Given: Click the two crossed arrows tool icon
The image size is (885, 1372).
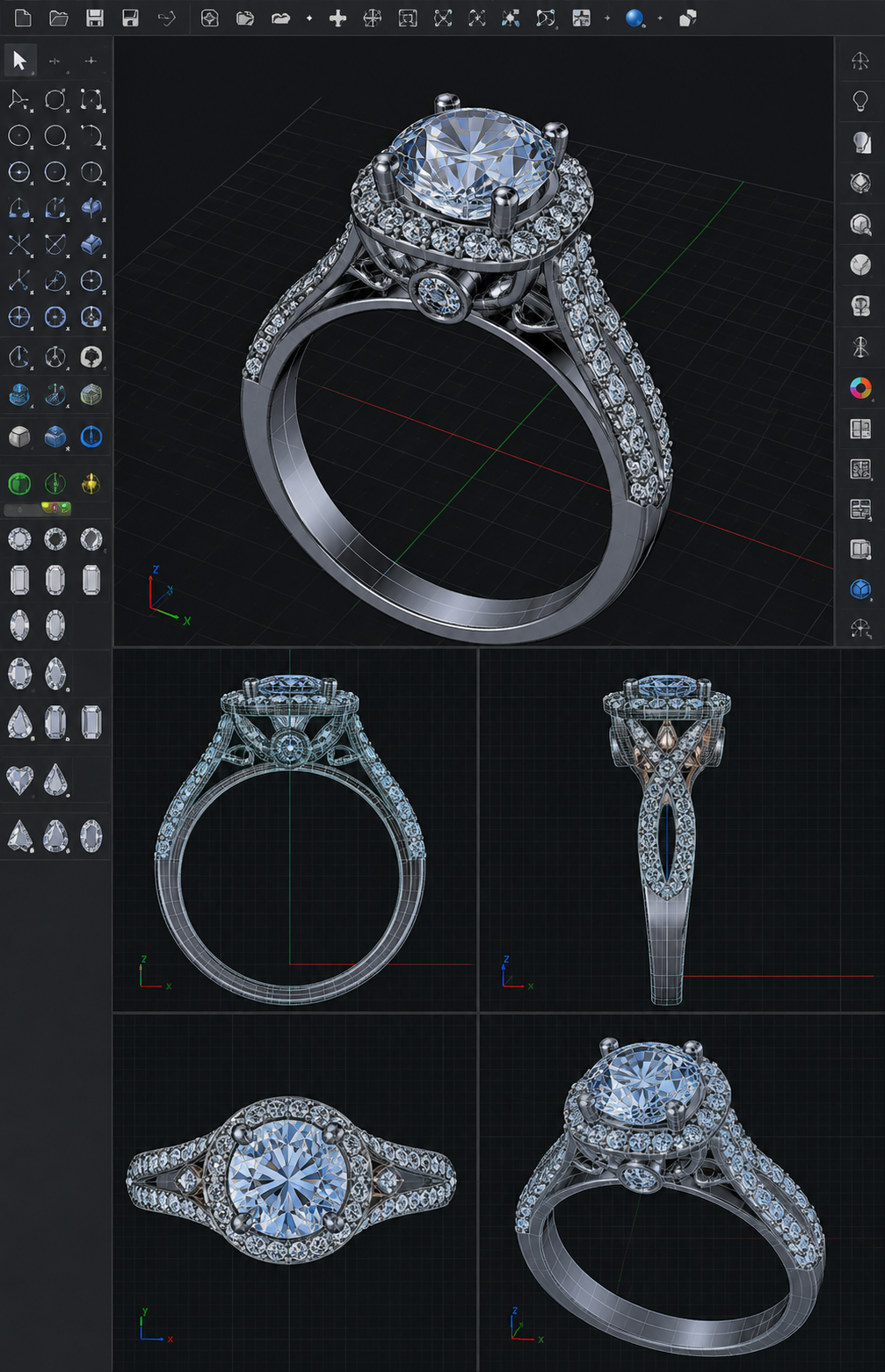Looking at the screenshot, I should 19,243.
